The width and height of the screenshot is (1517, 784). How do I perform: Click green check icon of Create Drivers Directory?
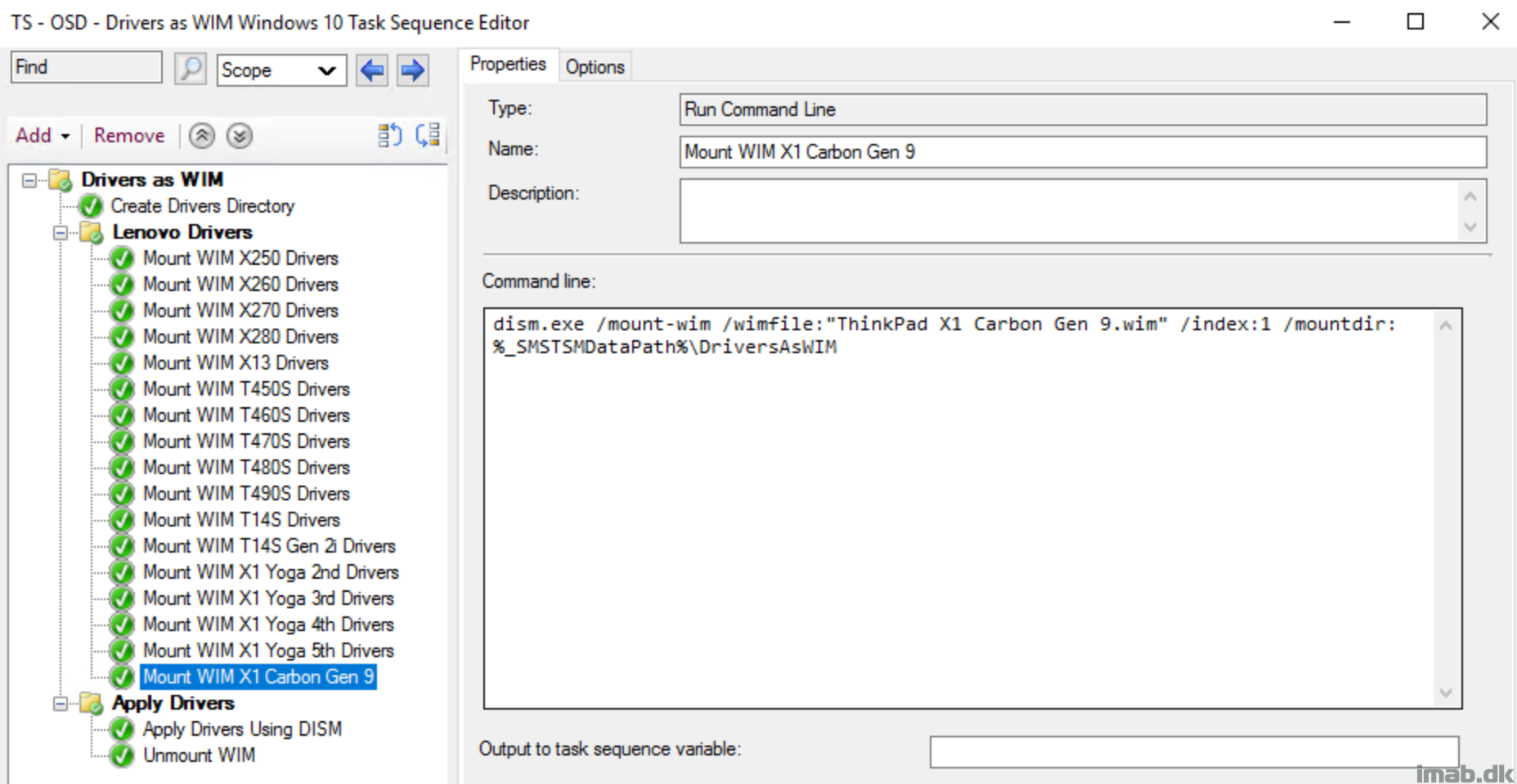pos(91,206)
